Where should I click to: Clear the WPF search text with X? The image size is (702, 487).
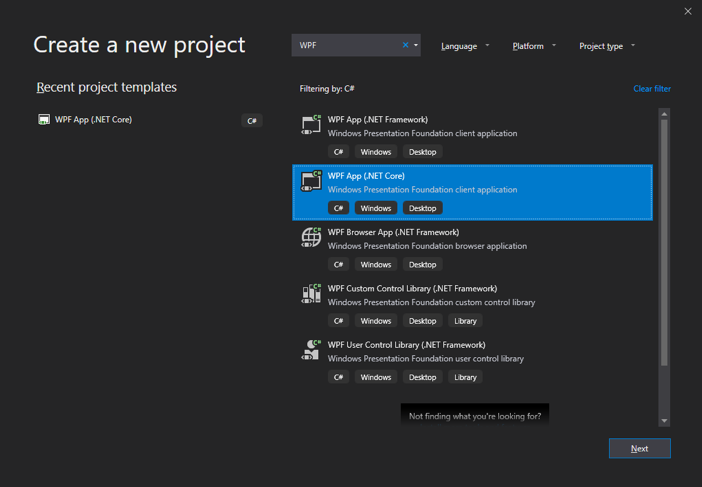[x=405, y=45]
